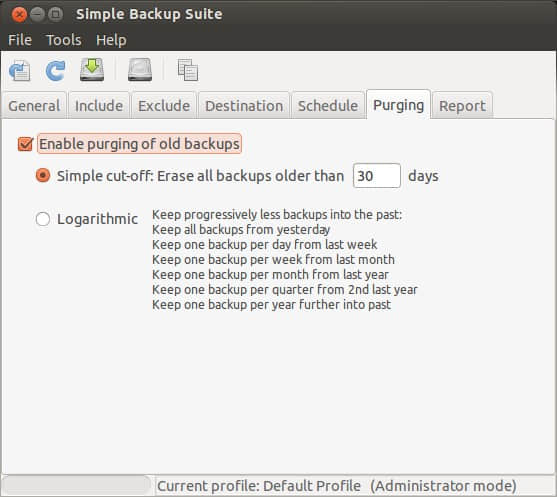This screenshot has height=497, width=557.
Task: Maximize the Simple Backup Suite window
Action: click(55, 15)
